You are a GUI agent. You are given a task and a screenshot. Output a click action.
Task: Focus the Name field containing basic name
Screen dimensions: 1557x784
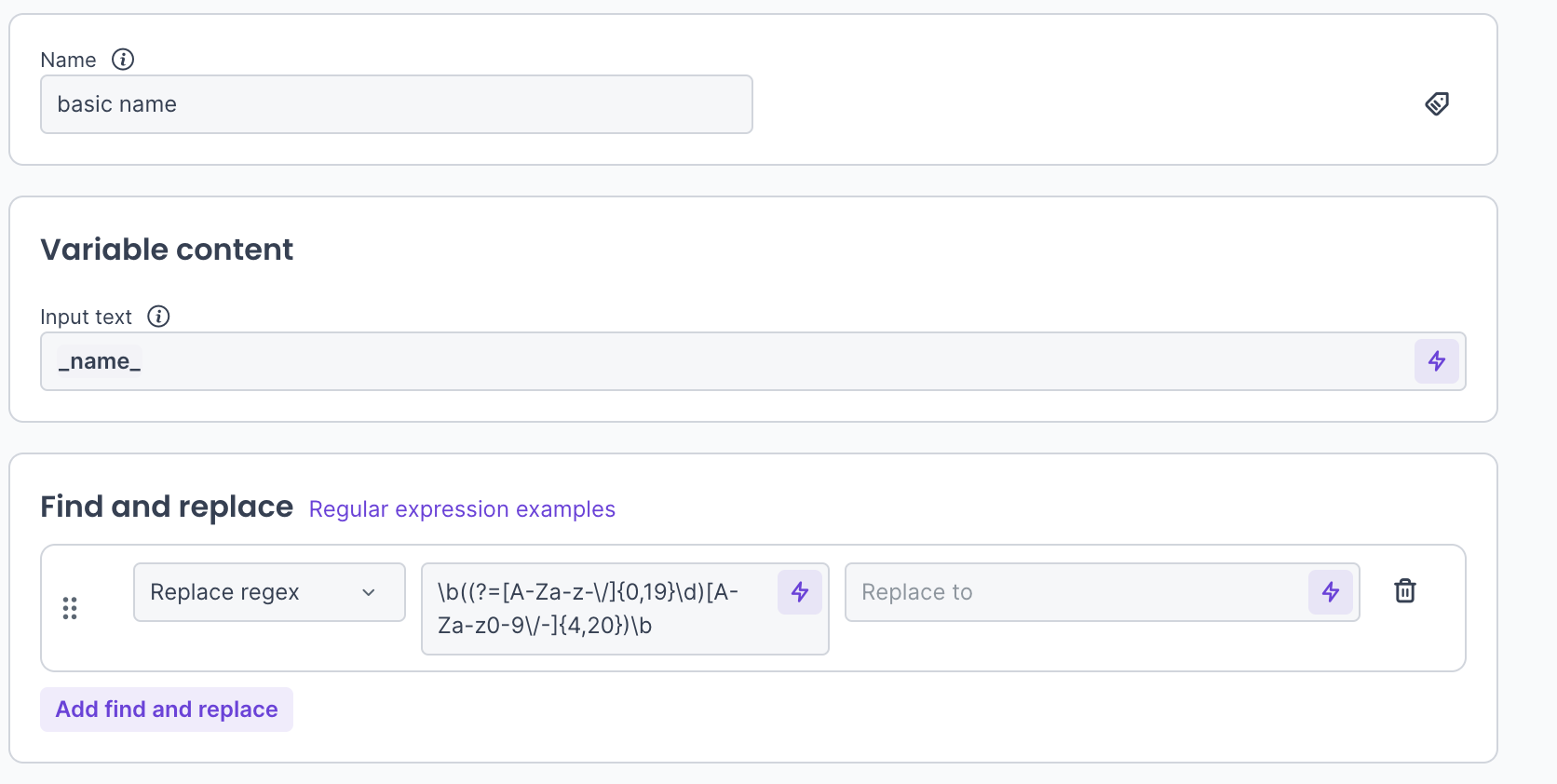coord(396,104)
